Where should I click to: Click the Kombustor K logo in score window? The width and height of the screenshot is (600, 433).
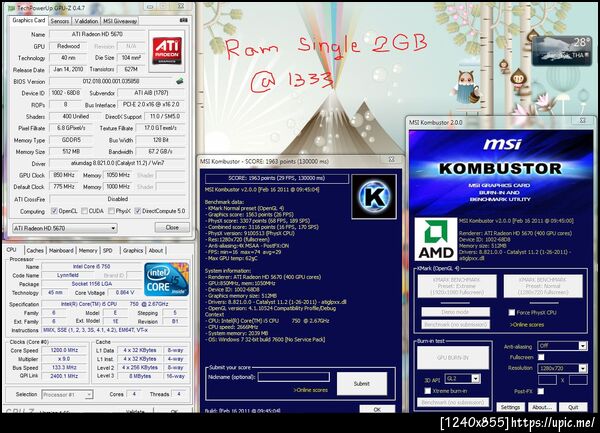[374, 196]
